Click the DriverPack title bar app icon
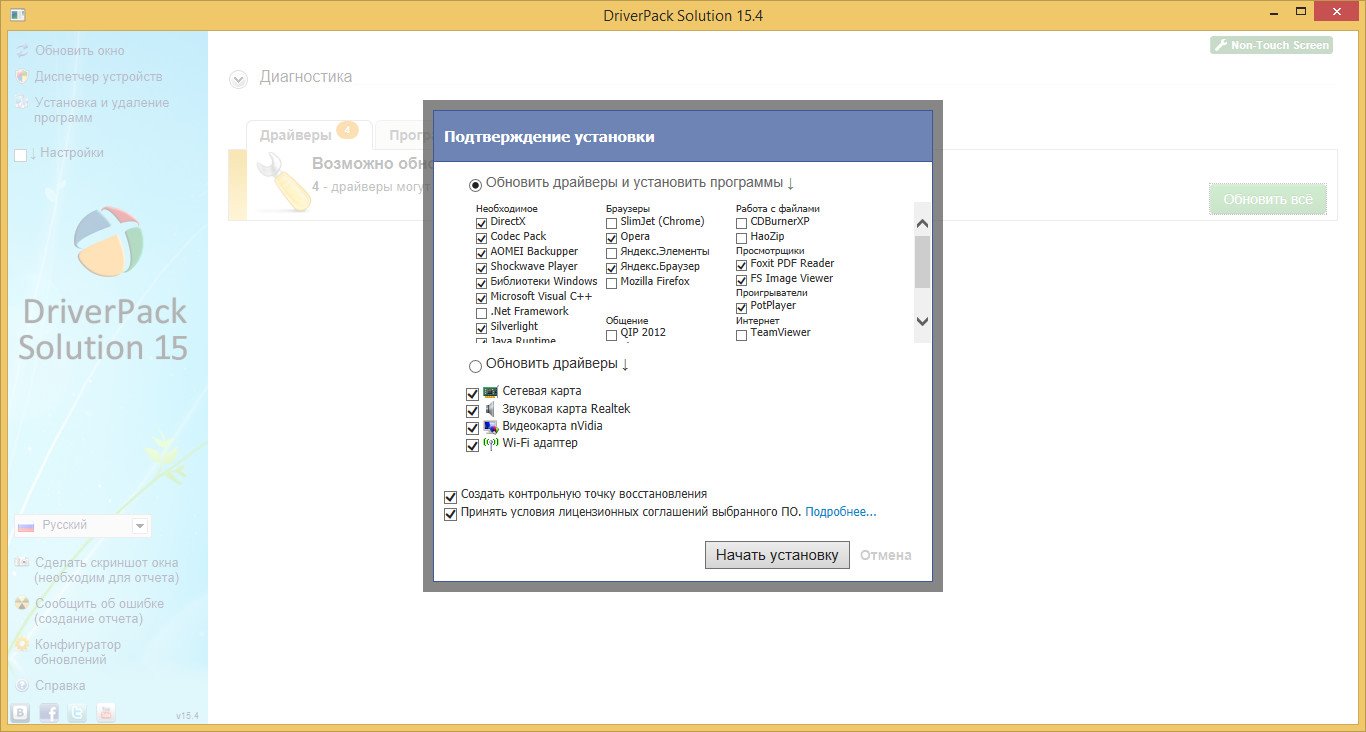 [16, 15]
